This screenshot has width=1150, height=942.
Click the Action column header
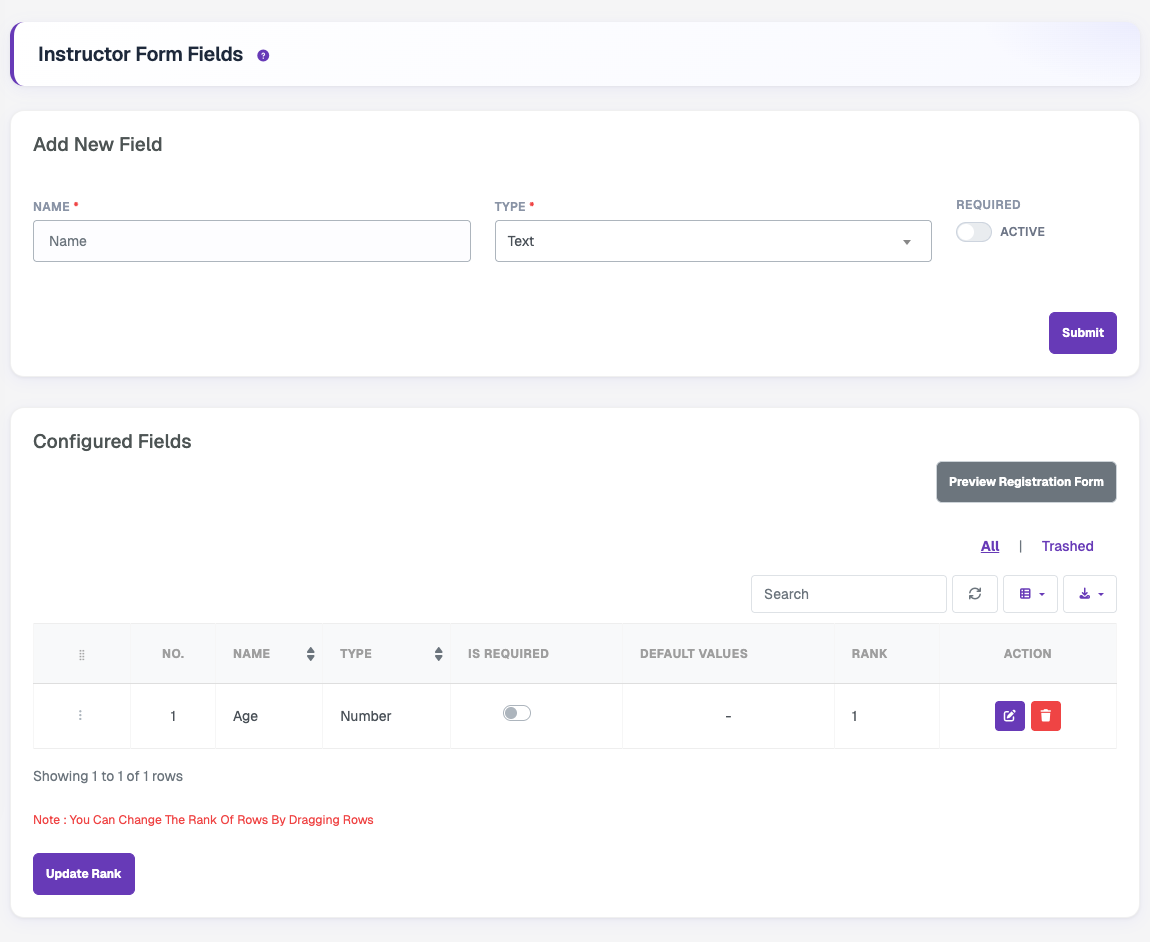(1028, 654)
